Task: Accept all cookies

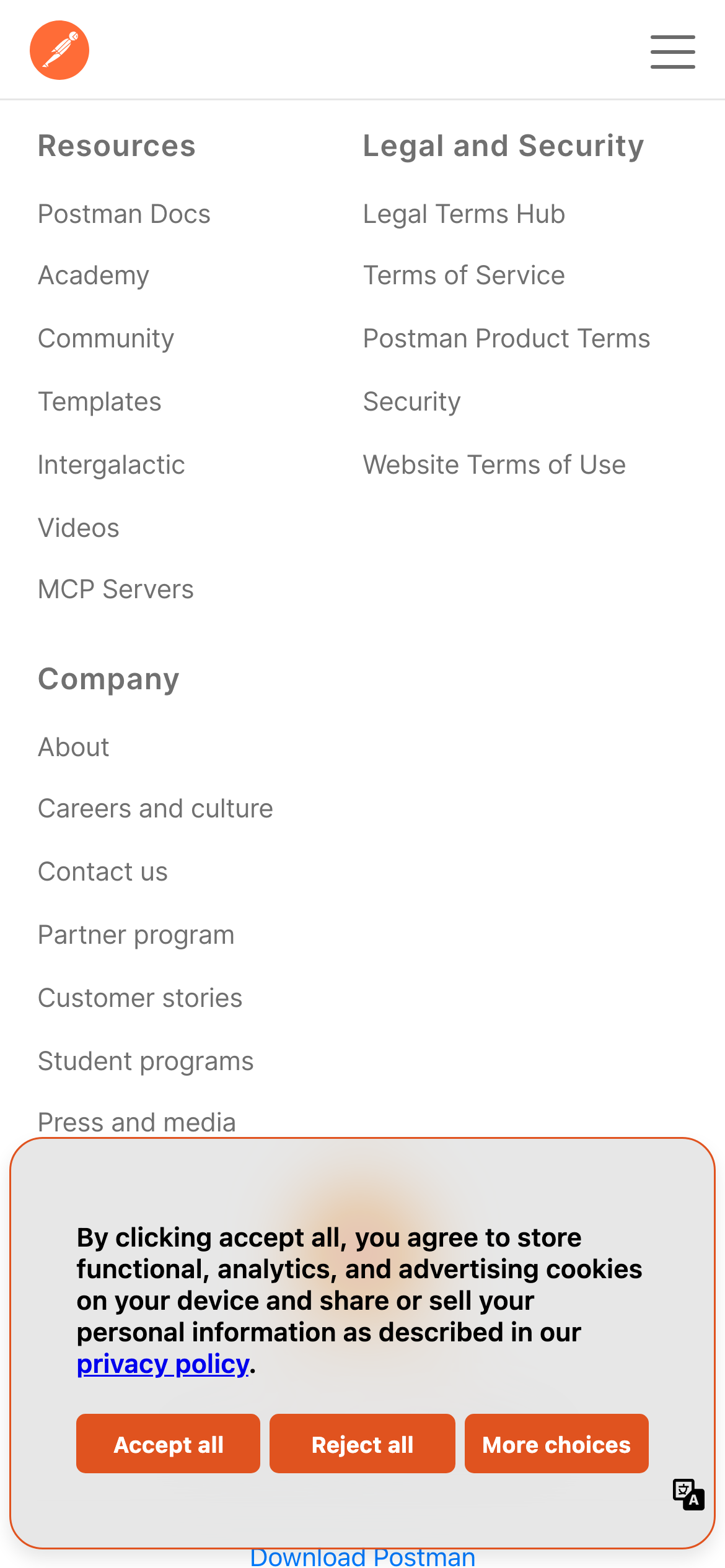Action: [x=168, y=1444]
